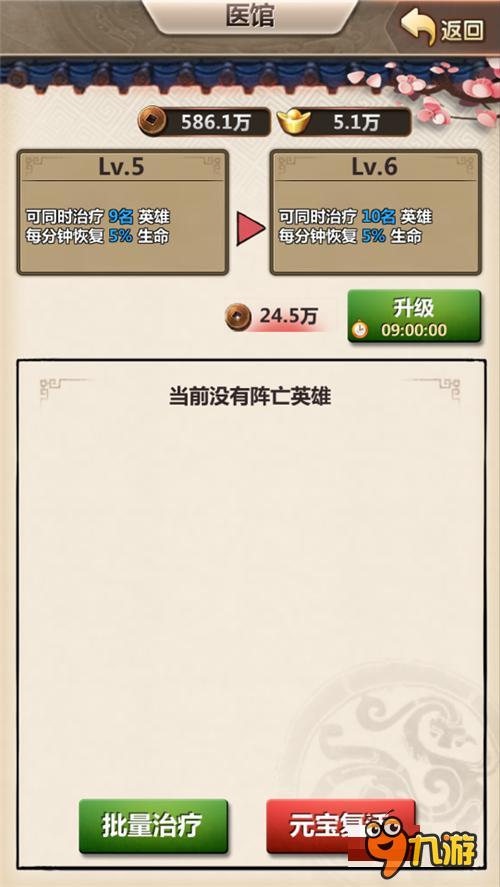Viewport: 500px width, 887px height.
Task: Click the red 元宝复活 revive button
Action: (x=340, y=826)
